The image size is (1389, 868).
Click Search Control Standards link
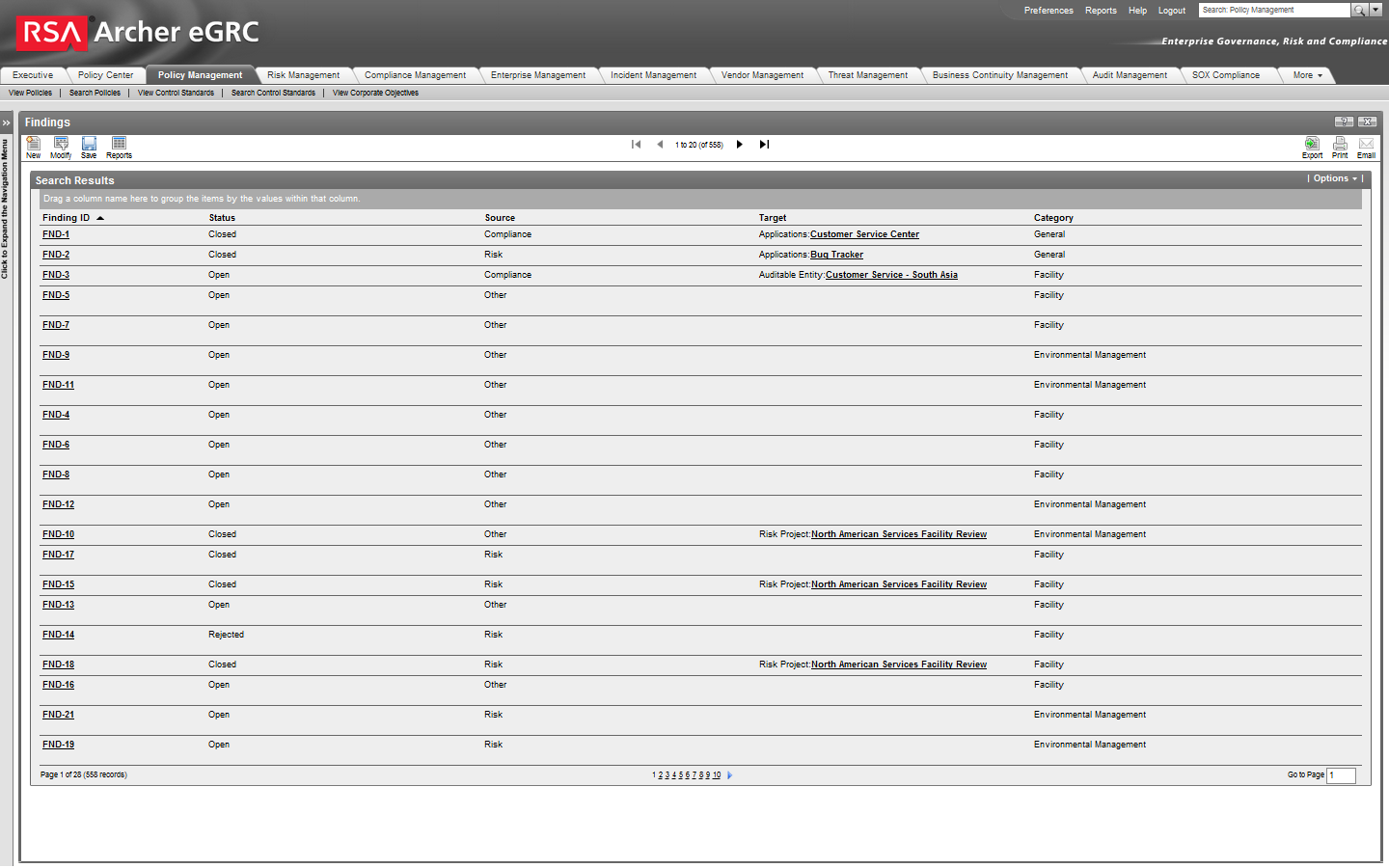click(x=273, y=93)
